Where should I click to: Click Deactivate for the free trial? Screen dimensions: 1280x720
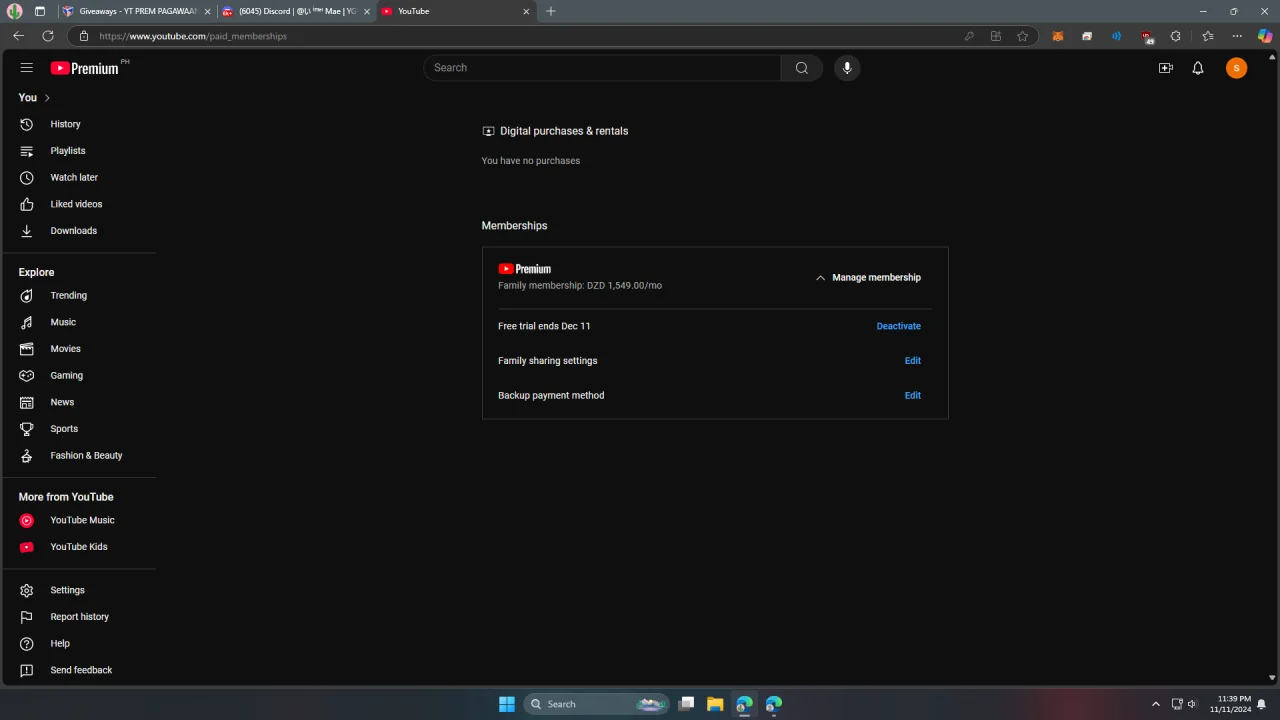click(899, 326)
